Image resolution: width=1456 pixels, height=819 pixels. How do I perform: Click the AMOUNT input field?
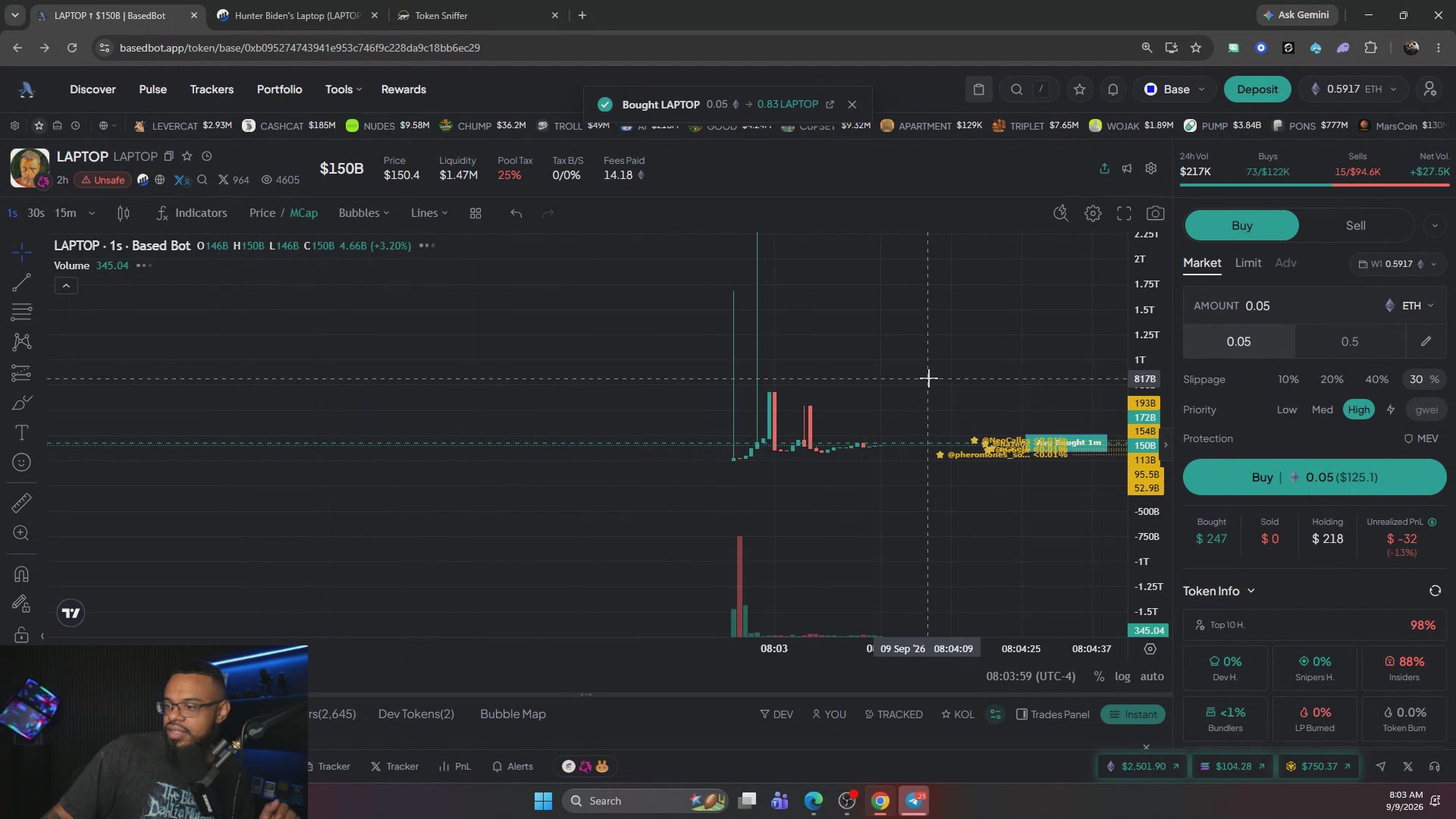[x=1314, y=306]
